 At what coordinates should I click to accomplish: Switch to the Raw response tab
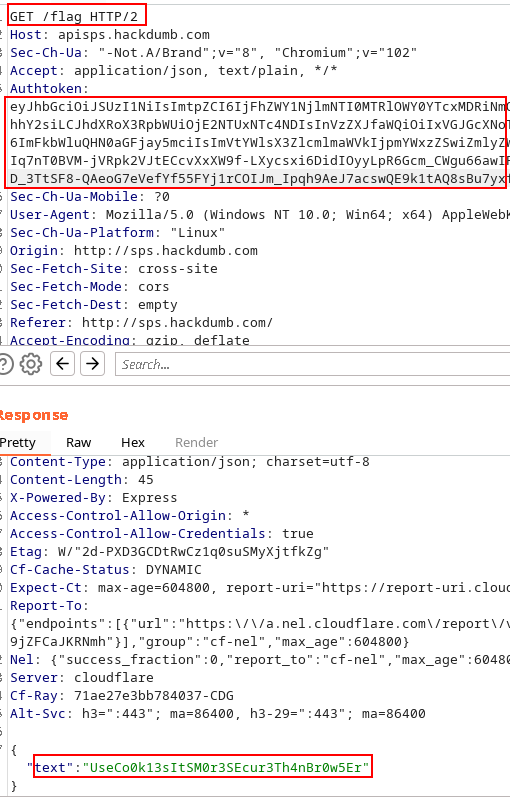[x=79, y=442]
